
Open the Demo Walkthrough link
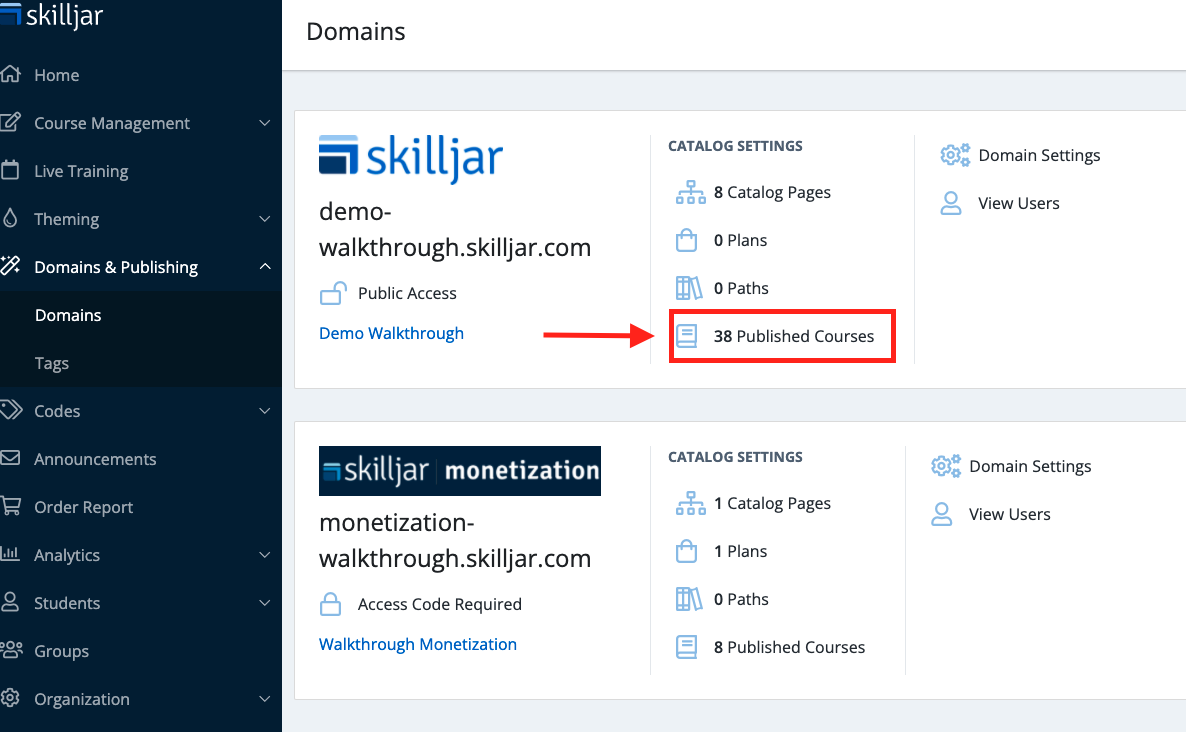(391, 333)
